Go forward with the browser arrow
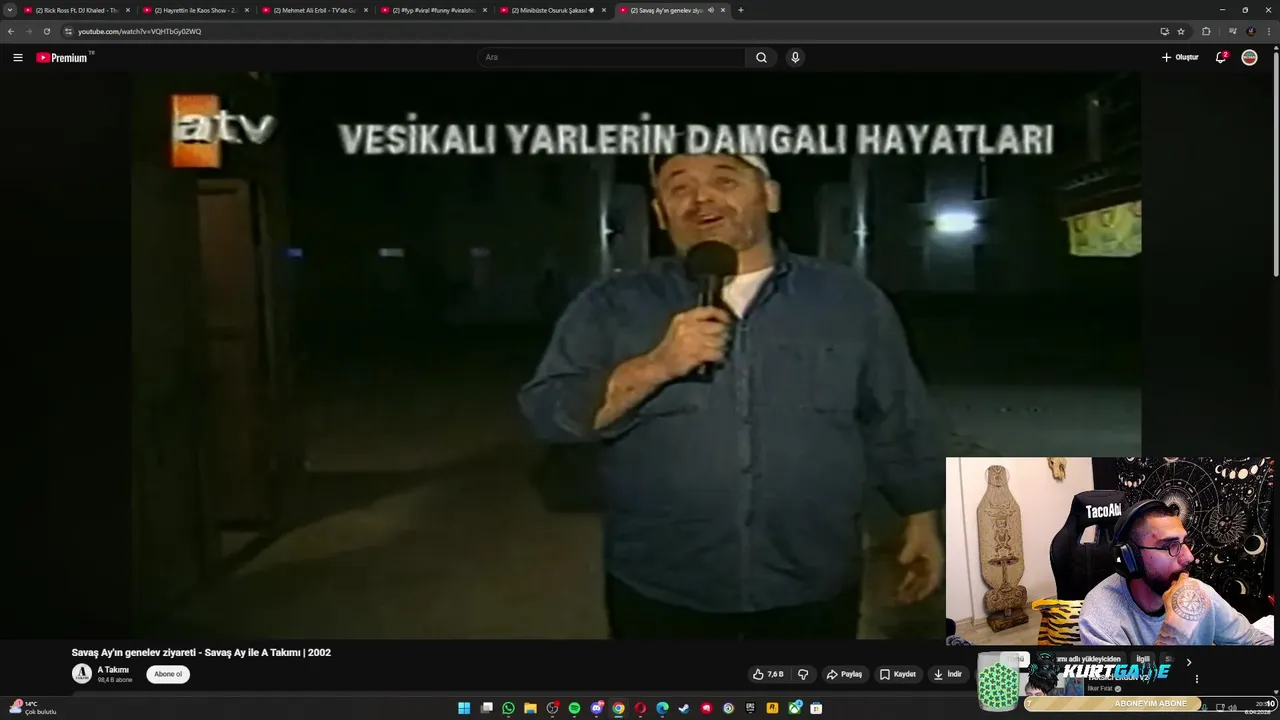The image size is (1280, 720). tap(28, 31)
